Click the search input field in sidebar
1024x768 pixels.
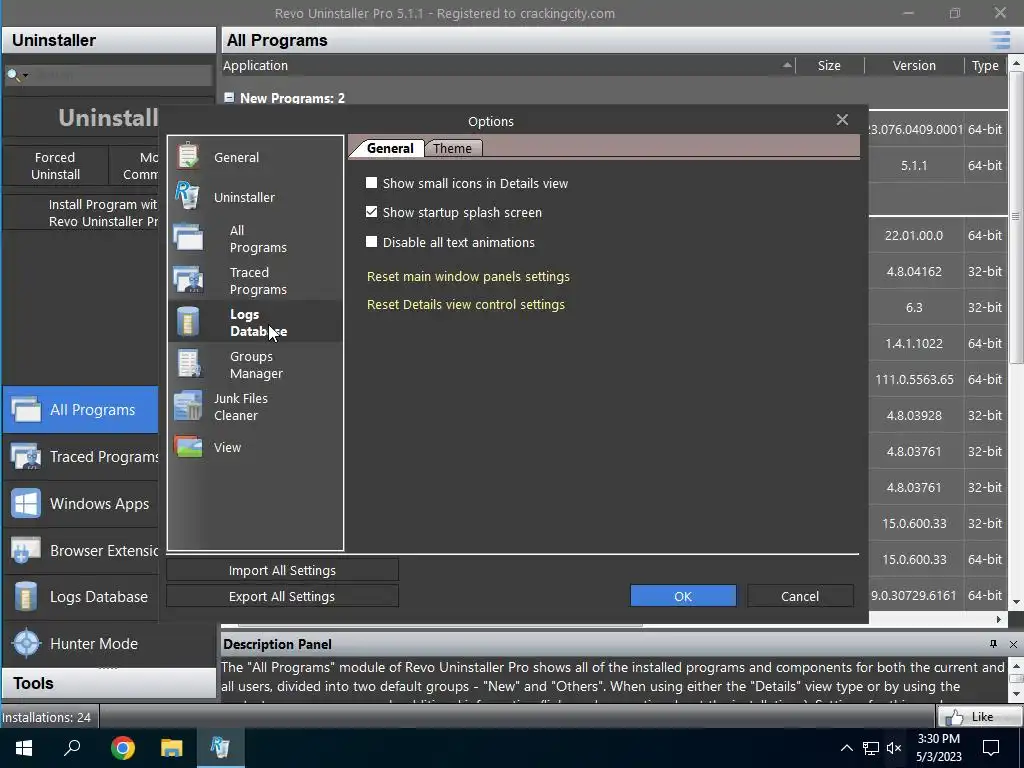[x=121, y=75]
